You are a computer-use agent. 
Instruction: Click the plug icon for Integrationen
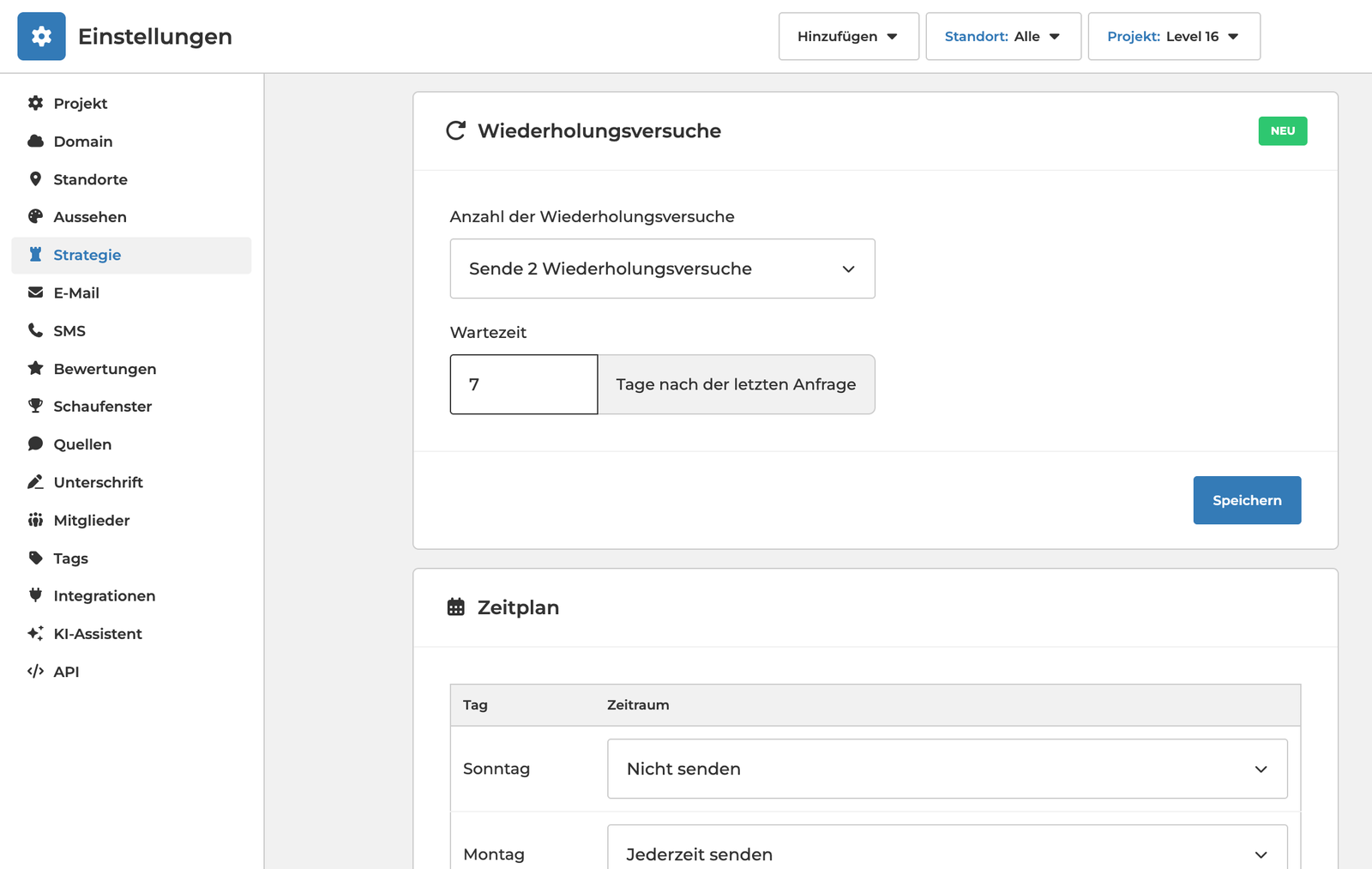(x=35, y=595)
